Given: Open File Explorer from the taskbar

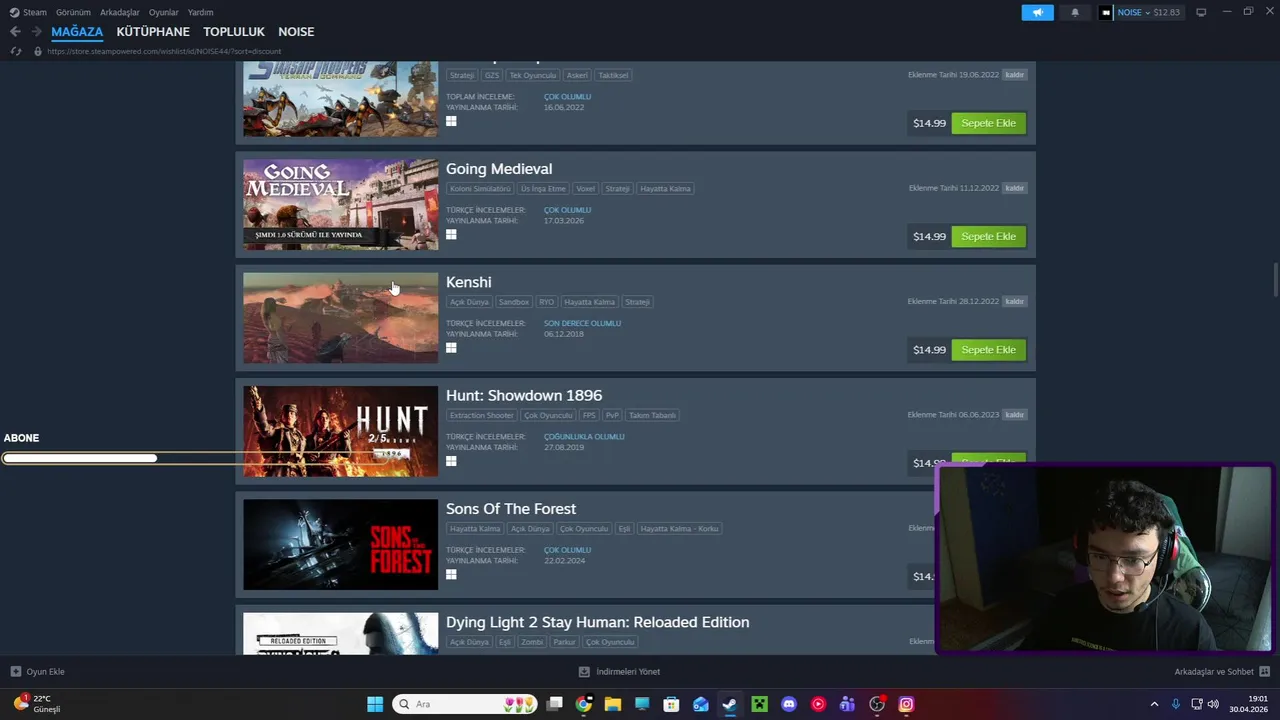Looking at the screenshot, I should point(613,704).
